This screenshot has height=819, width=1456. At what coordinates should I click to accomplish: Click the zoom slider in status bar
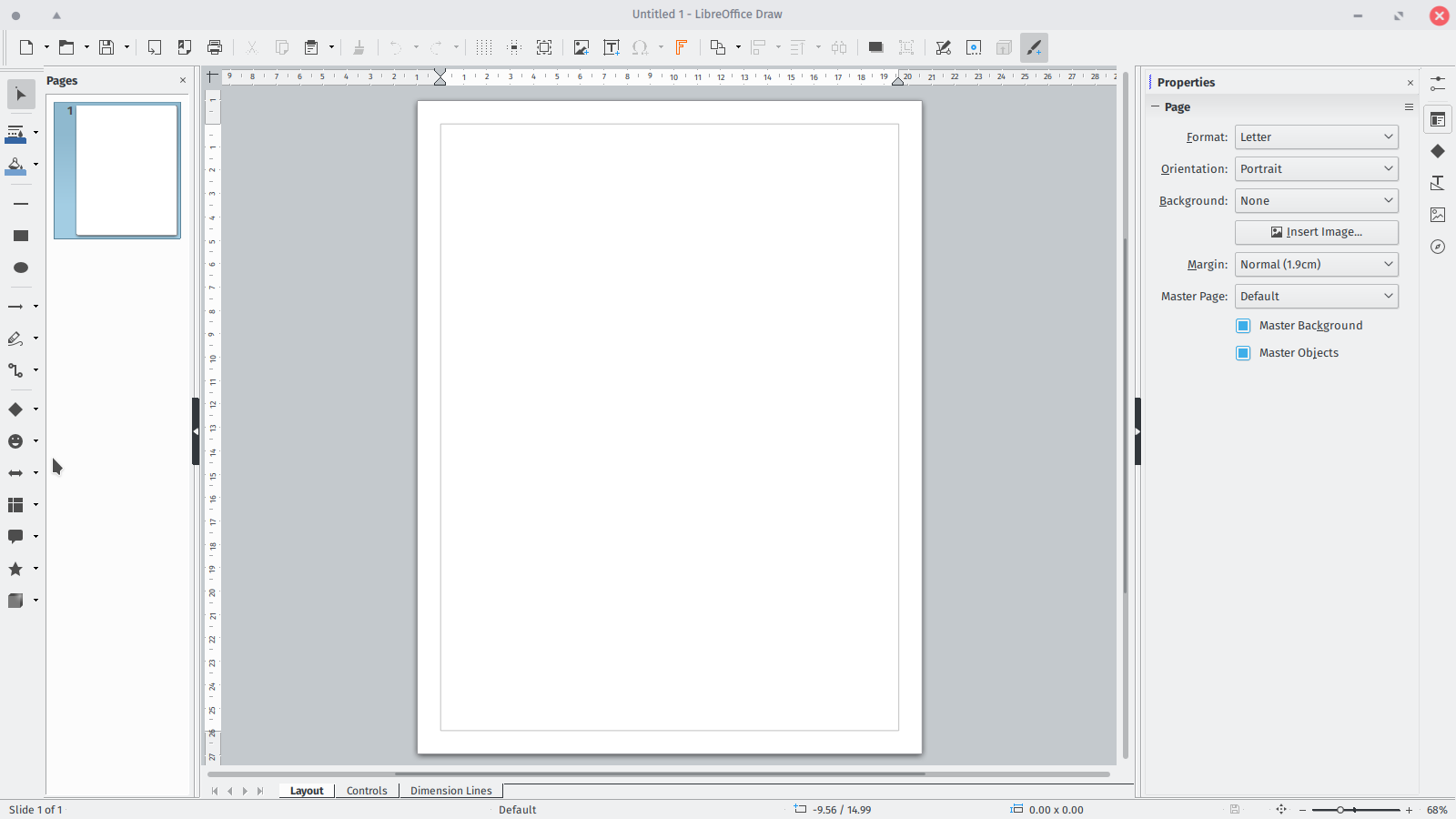(1355, 810)
